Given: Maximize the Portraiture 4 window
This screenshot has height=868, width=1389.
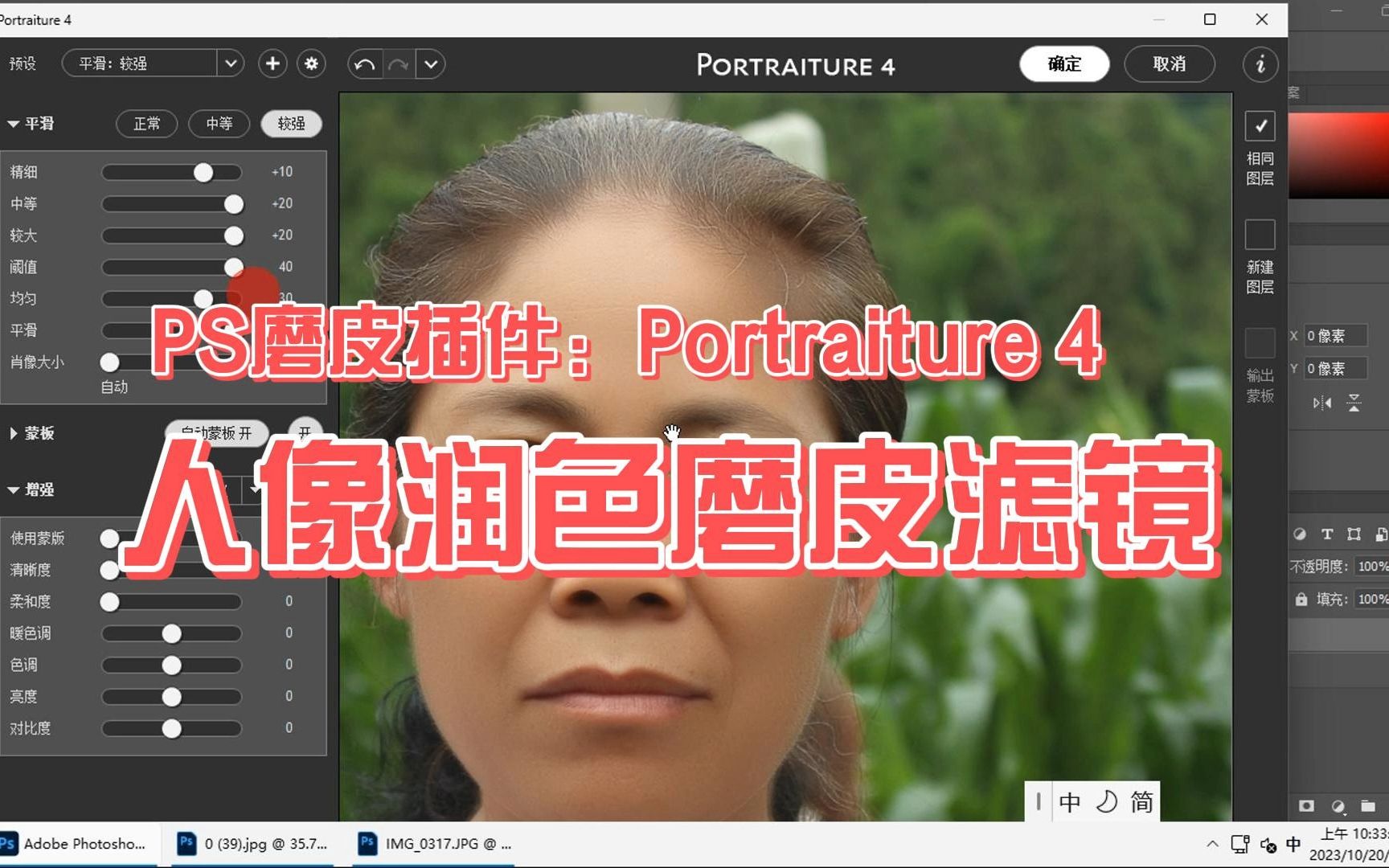Looking at the screenshot, I should click(x=1210, y=19).
